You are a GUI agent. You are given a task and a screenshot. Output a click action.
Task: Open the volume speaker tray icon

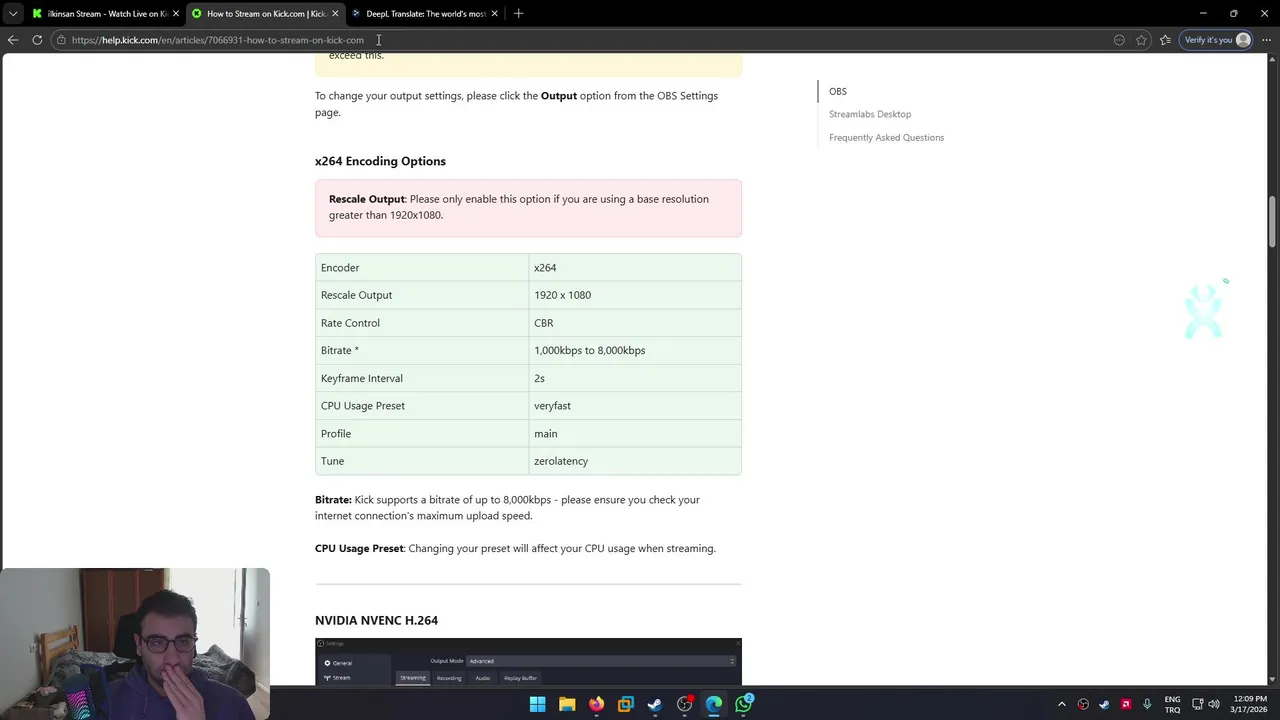click(x=1214, y=704)
